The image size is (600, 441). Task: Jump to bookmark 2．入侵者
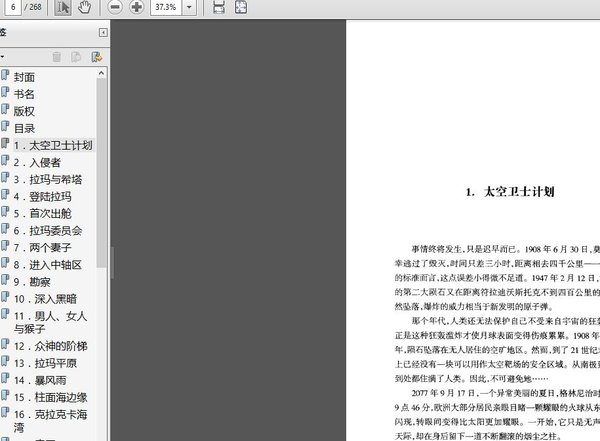pos(37,163)
